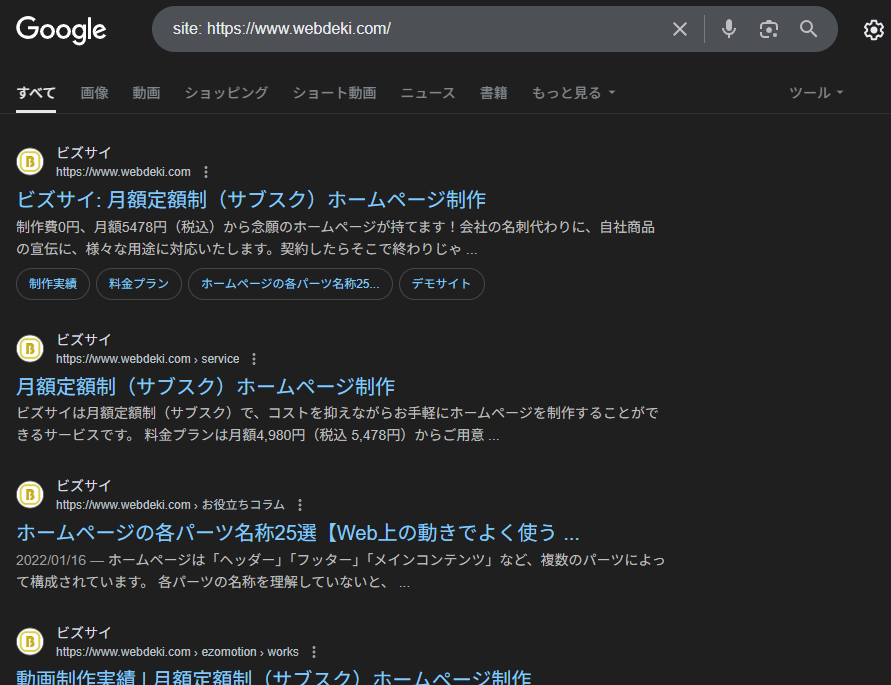Click the デモサイト sitelink chip

(x=442, y=284)
